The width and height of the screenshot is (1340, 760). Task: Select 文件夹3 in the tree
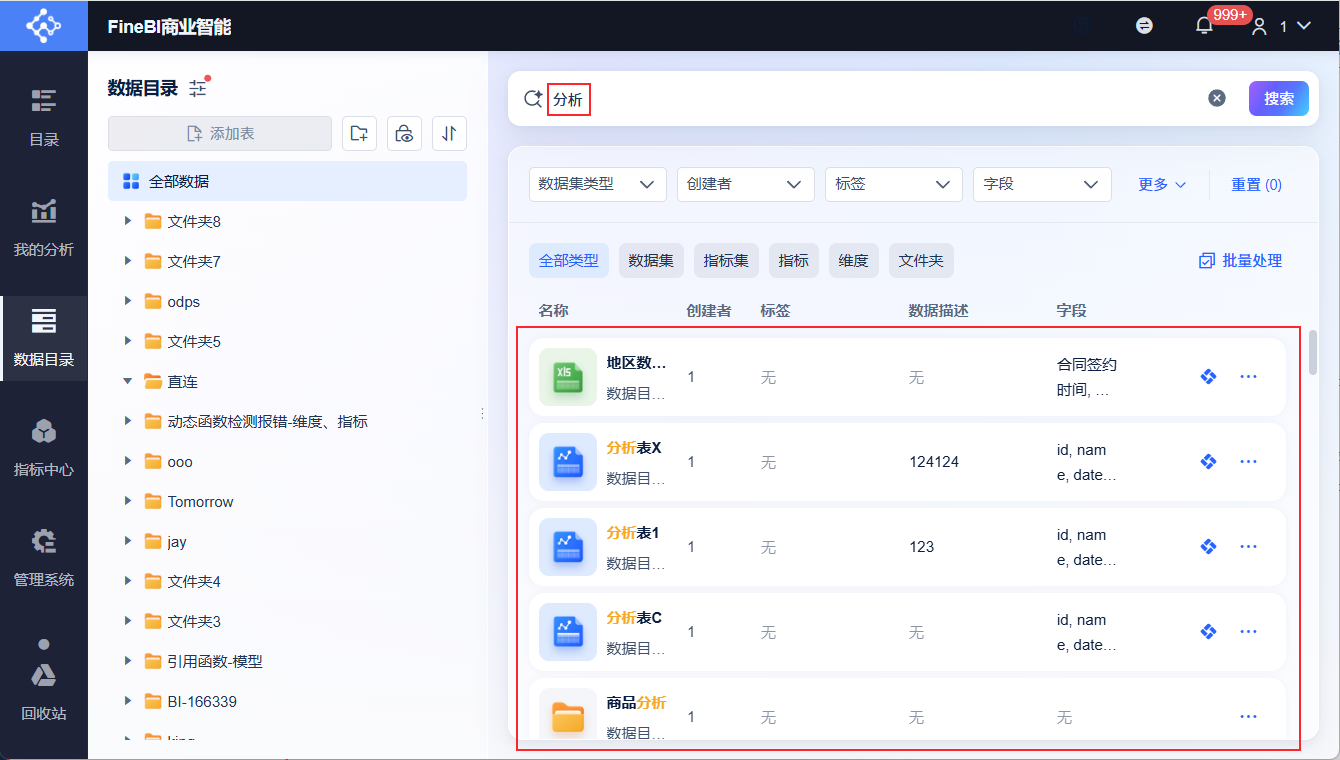(287, 621)
